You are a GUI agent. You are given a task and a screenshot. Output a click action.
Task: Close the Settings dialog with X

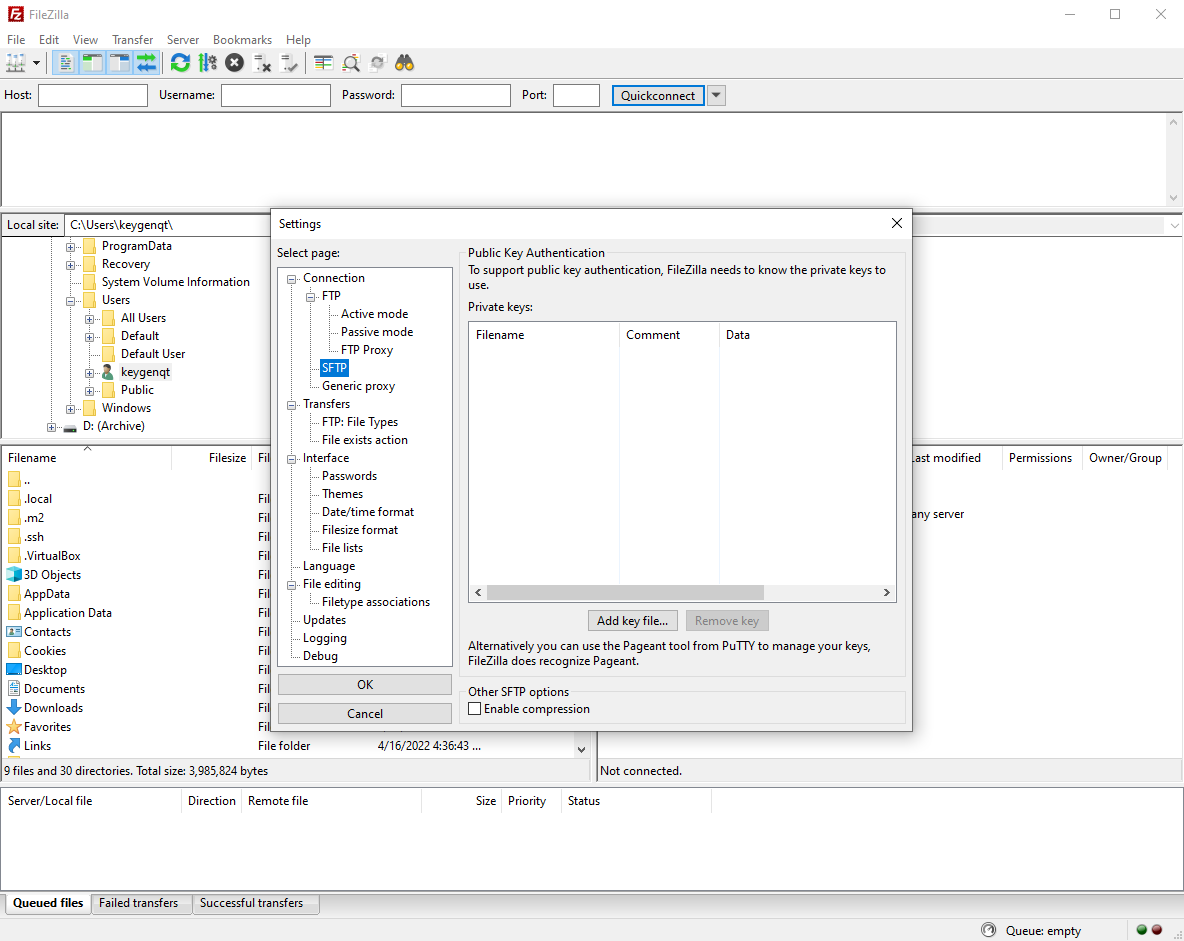[x=896, y=224]
